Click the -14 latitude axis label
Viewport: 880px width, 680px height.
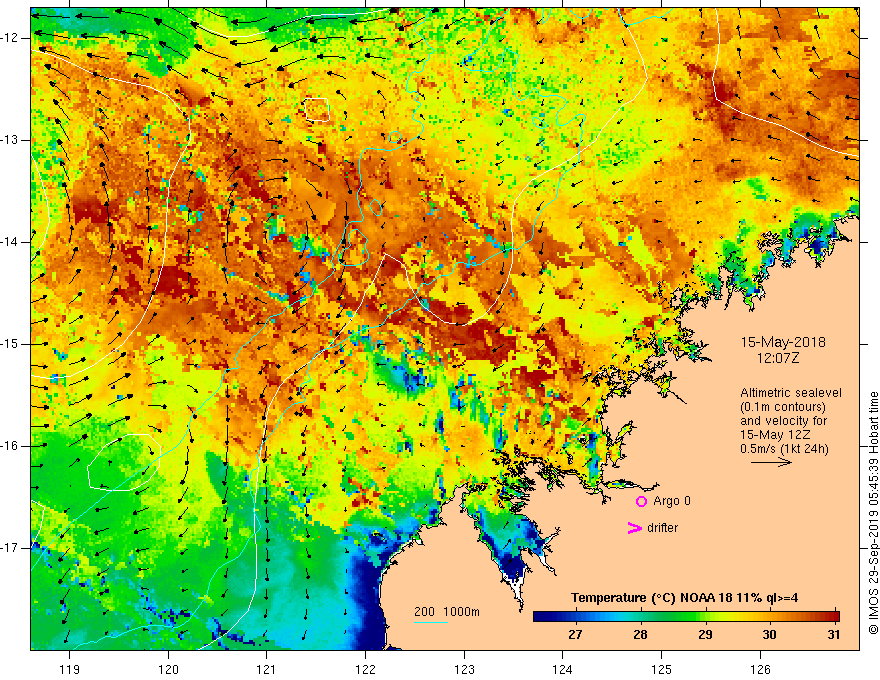coord(10,242)
